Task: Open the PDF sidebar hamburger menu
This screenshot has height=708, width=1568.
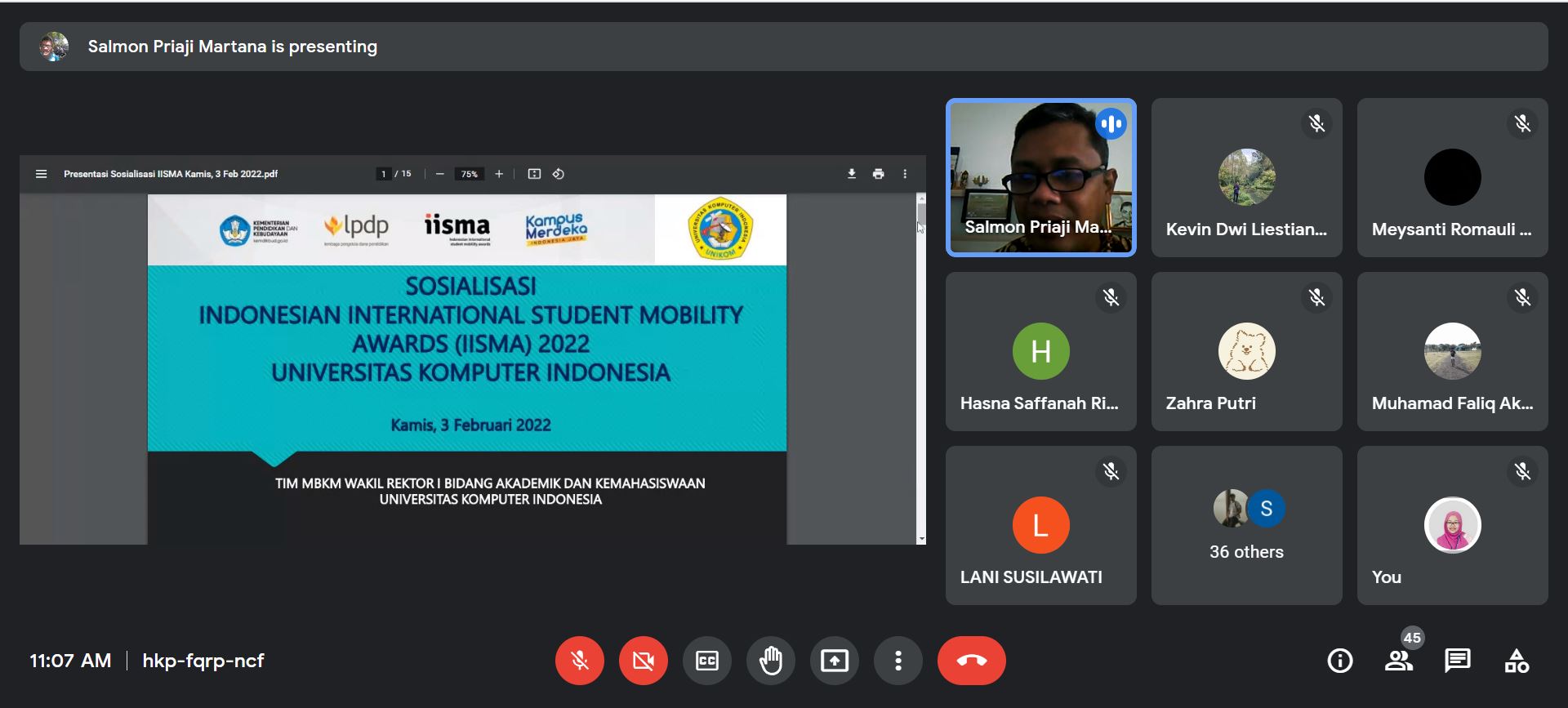Action: tap(42, 174)
